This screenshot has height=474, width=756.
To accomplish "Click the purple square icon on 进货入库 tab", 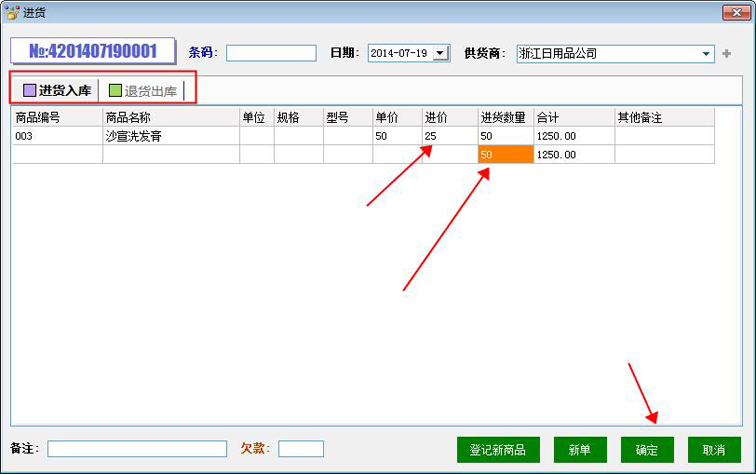I will click(x=29, y=90).
